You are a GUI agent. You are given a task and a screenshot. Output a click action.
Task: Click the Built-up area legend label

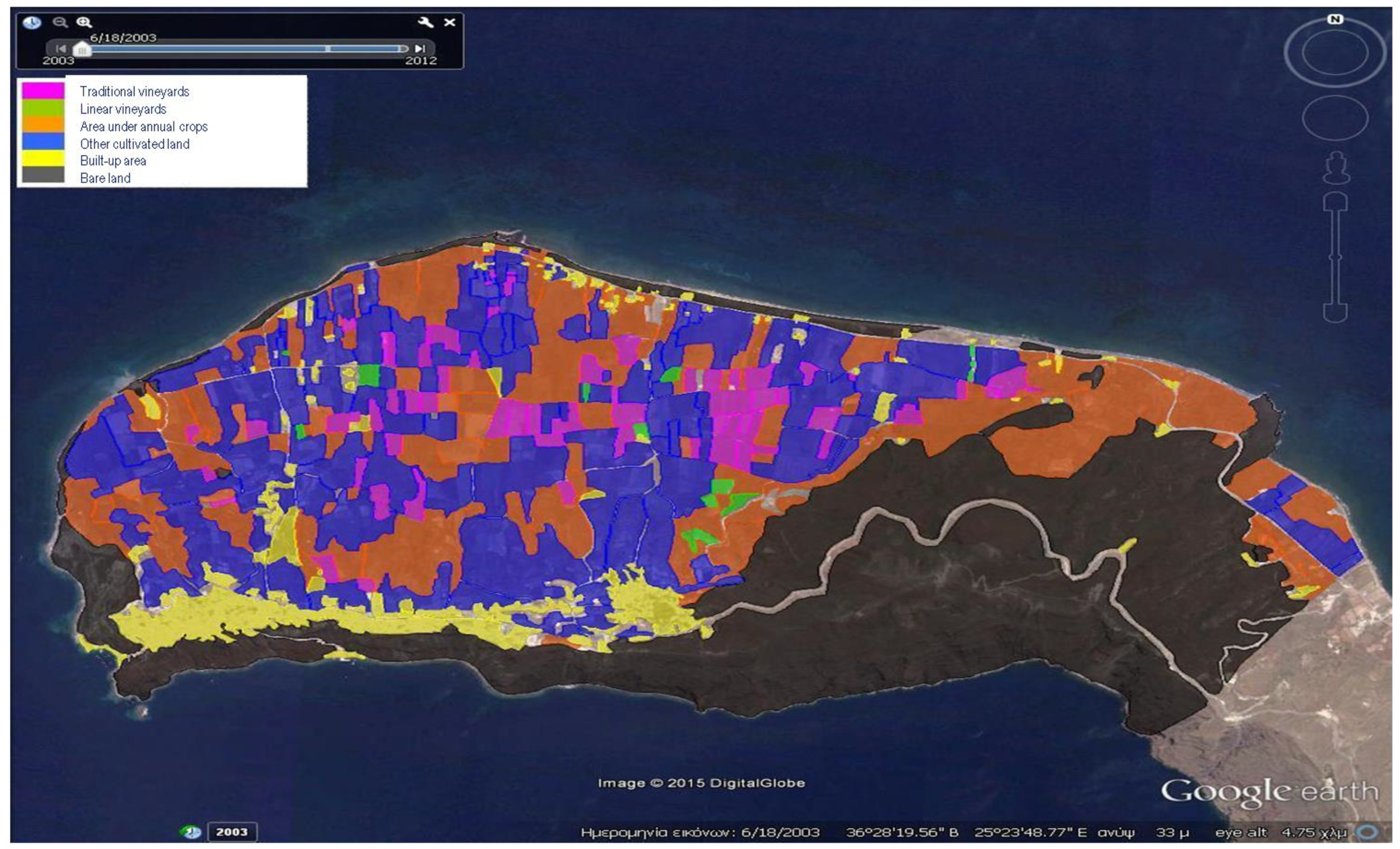[x=113, y=161]
